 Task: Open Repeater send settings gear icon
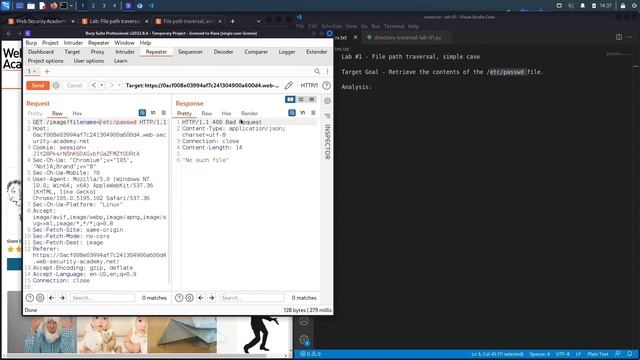point(56,85)
